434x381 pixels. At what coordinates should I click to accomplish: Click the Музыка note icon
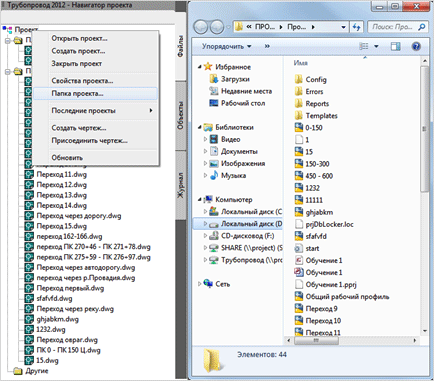click(214, 175)
